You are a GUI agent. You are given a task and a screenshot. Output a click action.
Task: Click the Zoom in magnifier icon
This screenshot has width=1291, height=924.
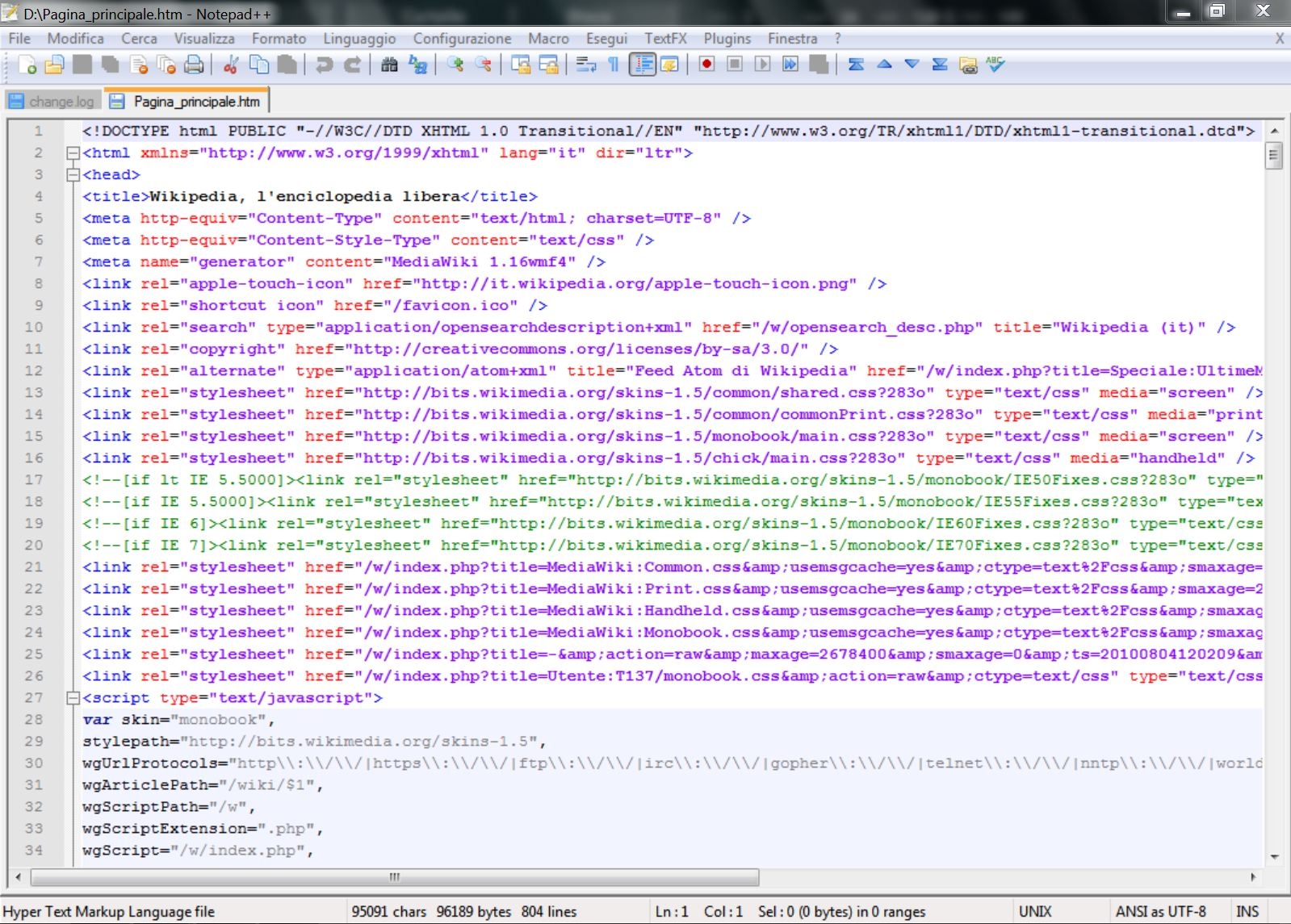[455, 65]
